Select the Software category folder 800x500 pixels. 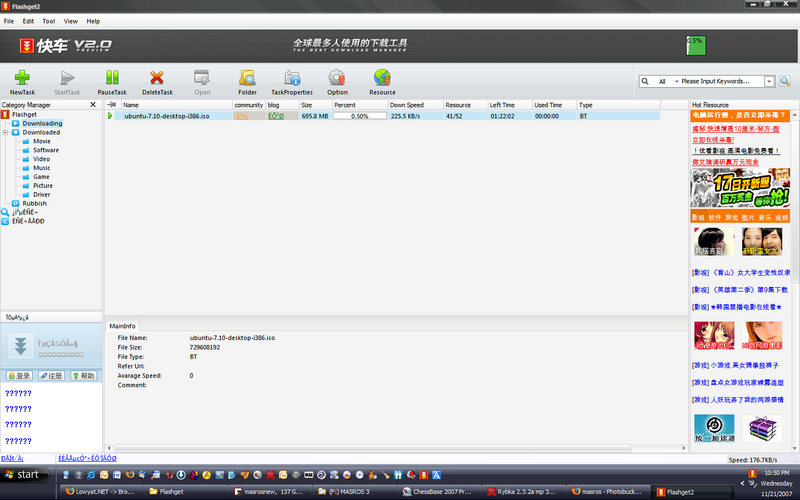pos(45,150)
